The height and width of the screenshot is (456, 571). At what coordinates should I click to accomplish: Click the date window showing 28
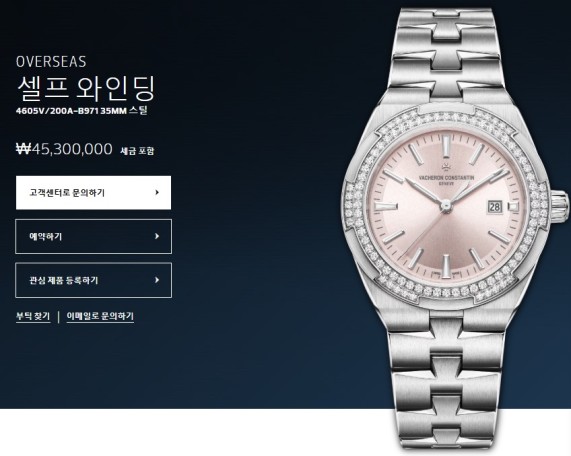(495, 207)
